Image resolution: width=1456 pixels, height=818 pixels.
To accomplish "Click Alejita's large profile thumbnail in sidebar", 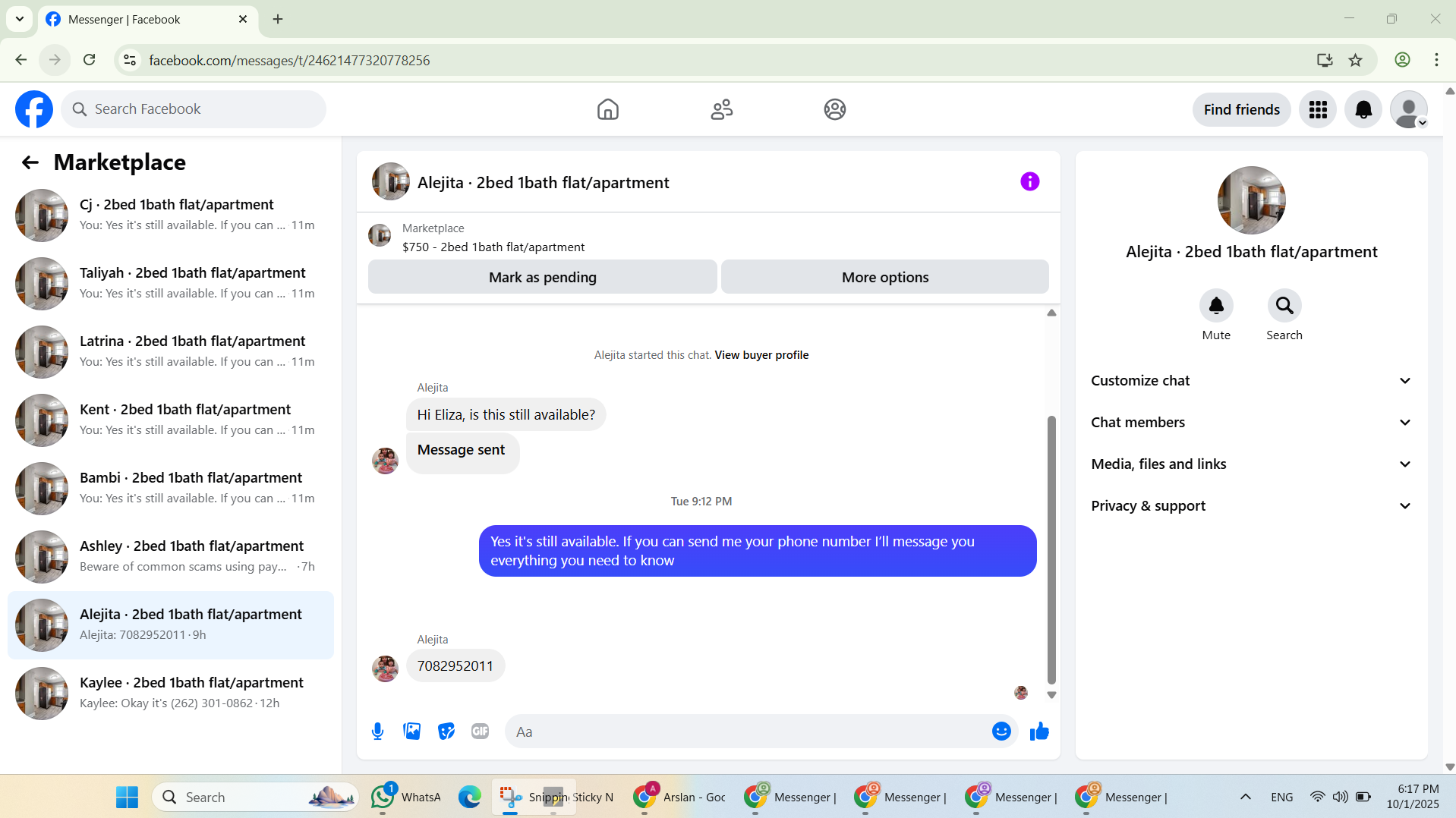I will coord(1252,200).
